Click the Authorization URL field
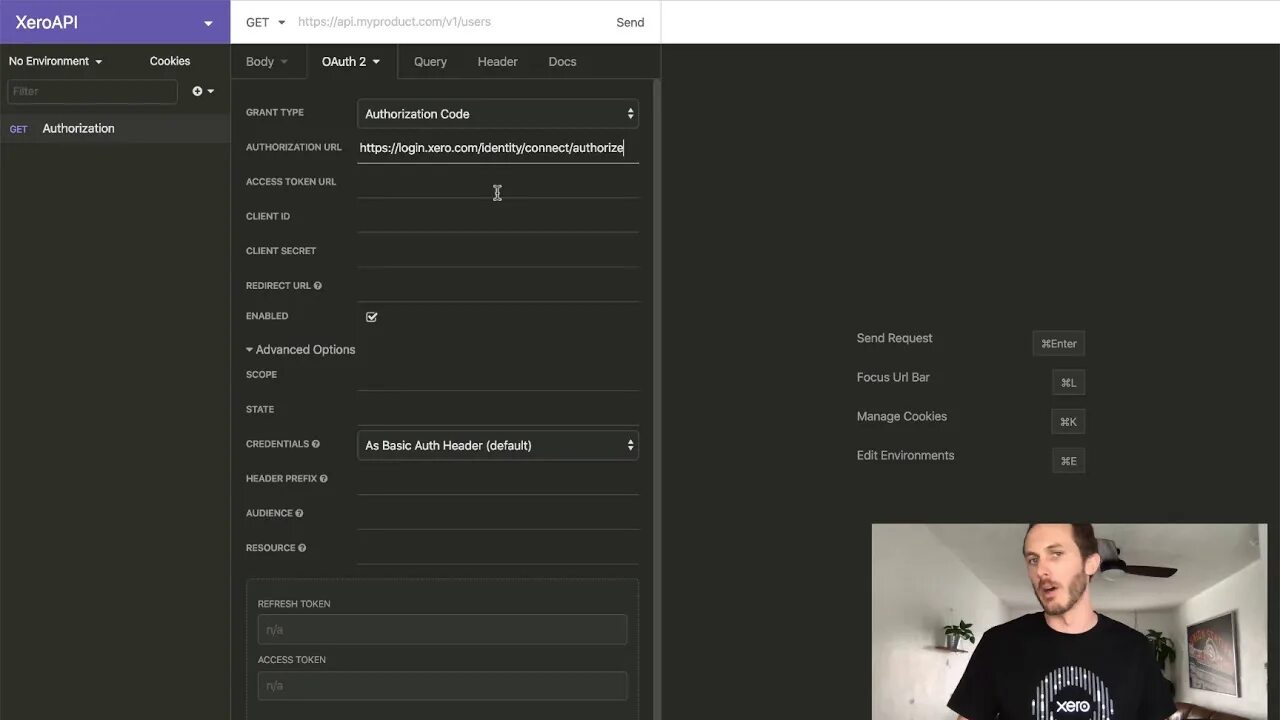 498,148
